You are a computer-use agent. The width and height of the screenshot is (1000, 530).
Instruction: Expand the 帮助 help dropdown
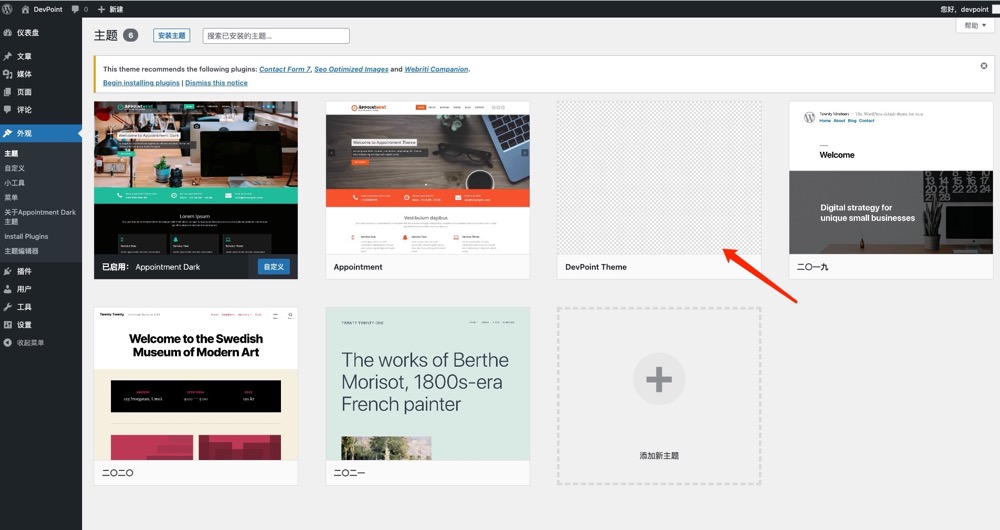point(975,26)
